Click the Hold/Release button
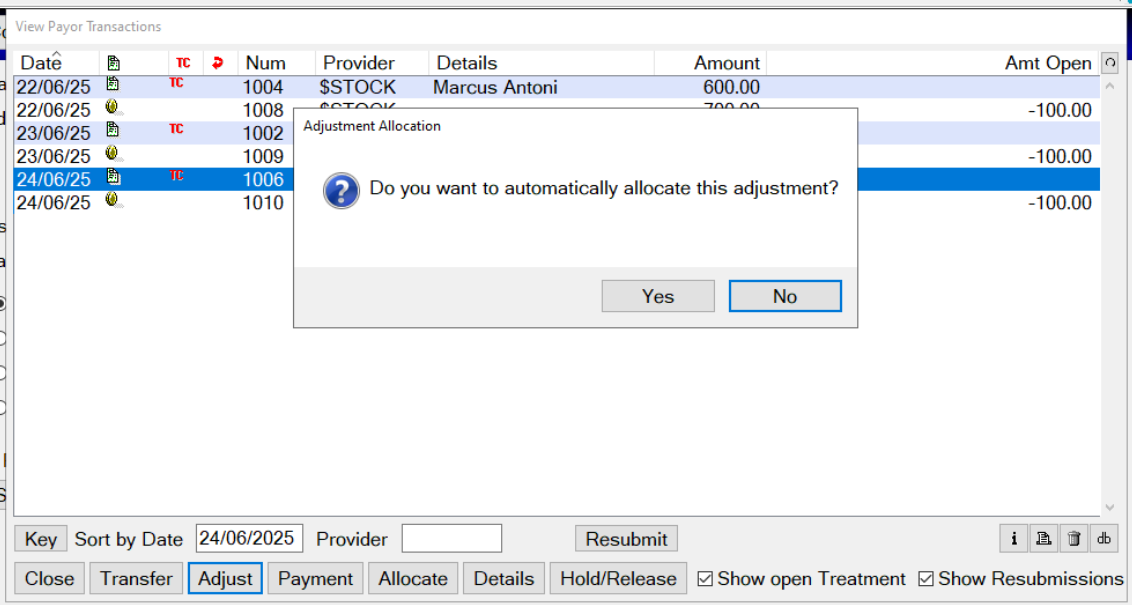The width and height of the screenshot is (1132, 605). click(x=618, y=579)
